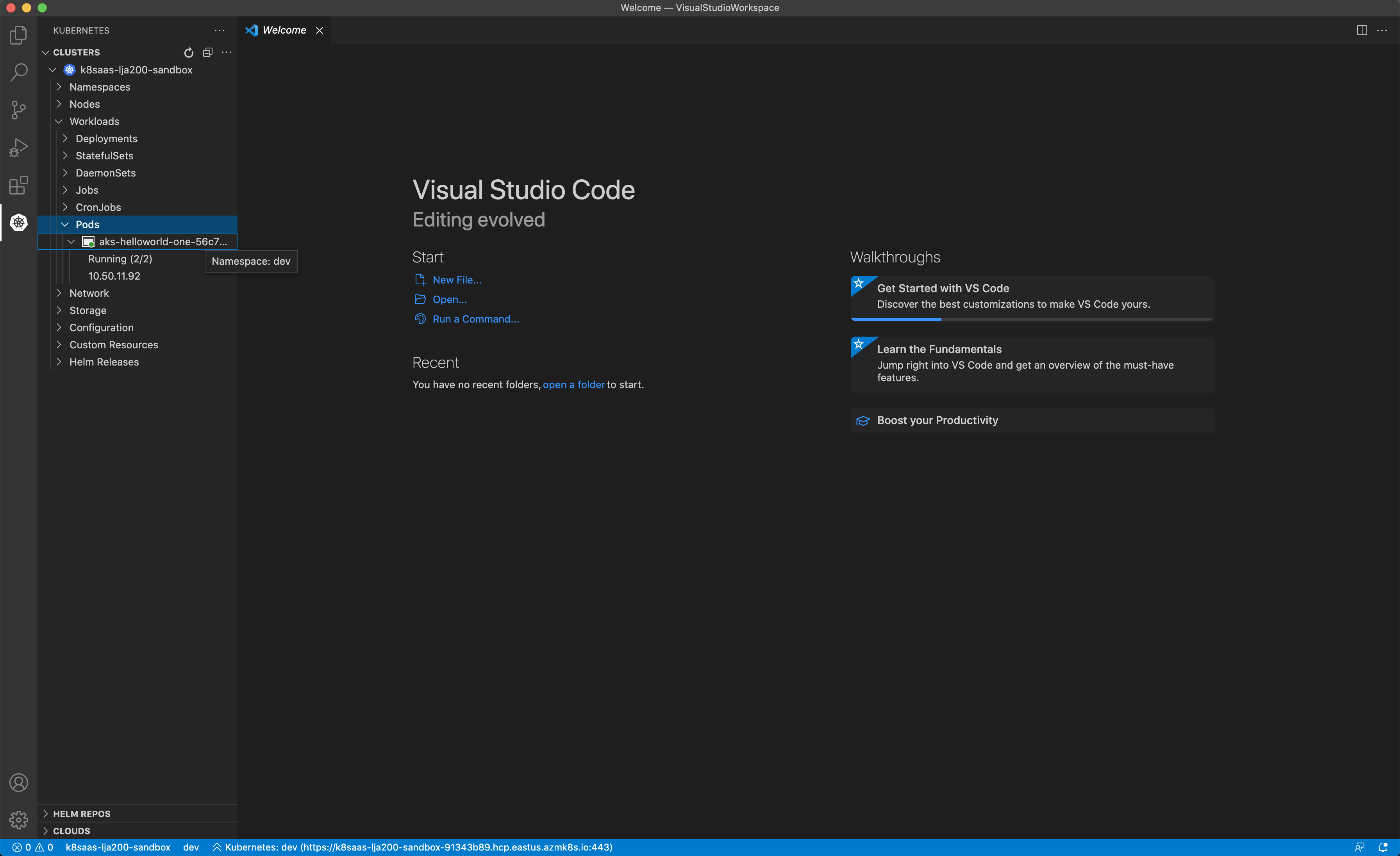This screenshot has width=1400, height=856.
Task: Select the Kubernetes activity bar icon
Action: [x=19, y=222]
